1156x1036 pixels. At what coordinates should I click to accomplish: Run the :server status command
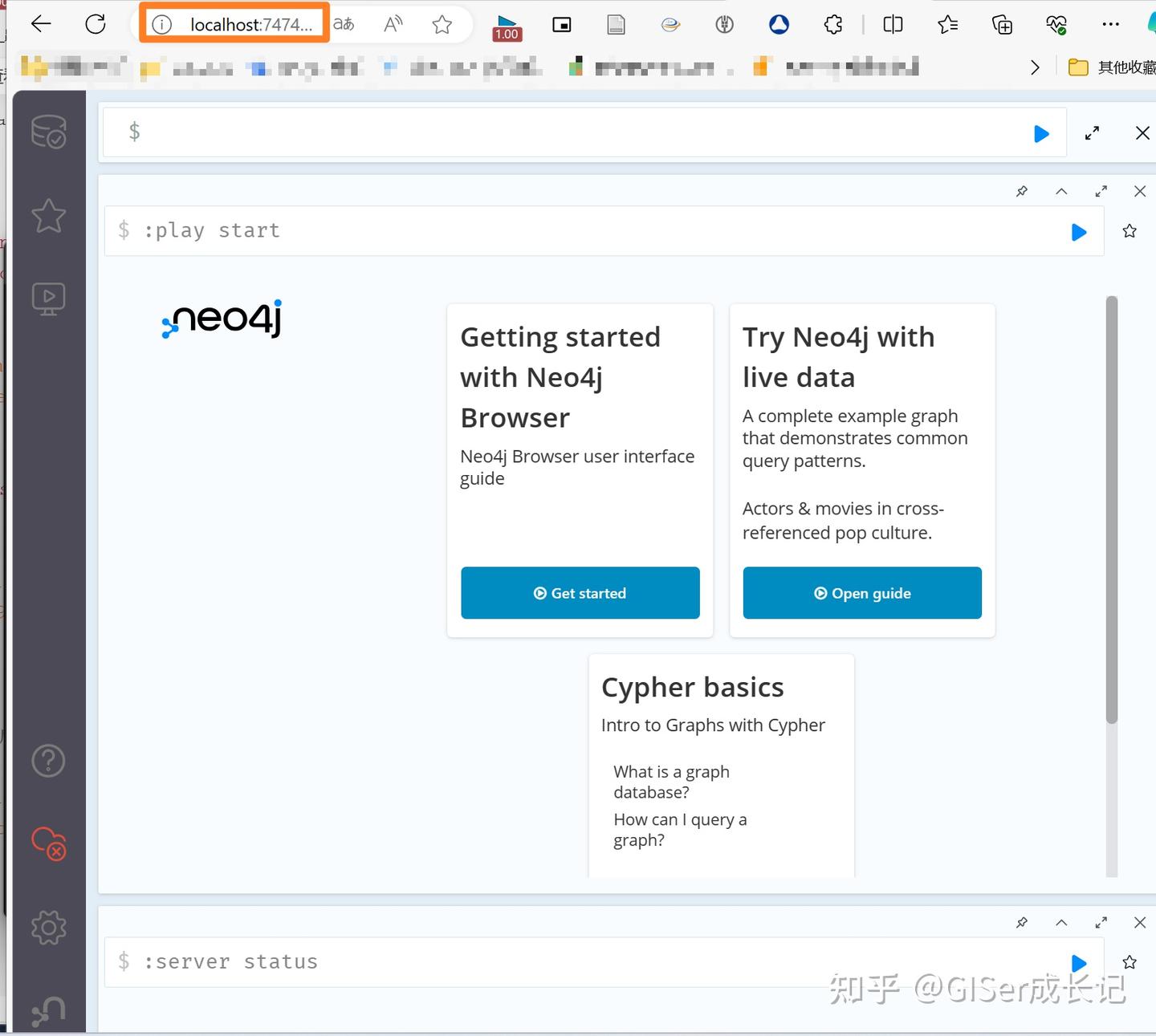[1077, 963]
